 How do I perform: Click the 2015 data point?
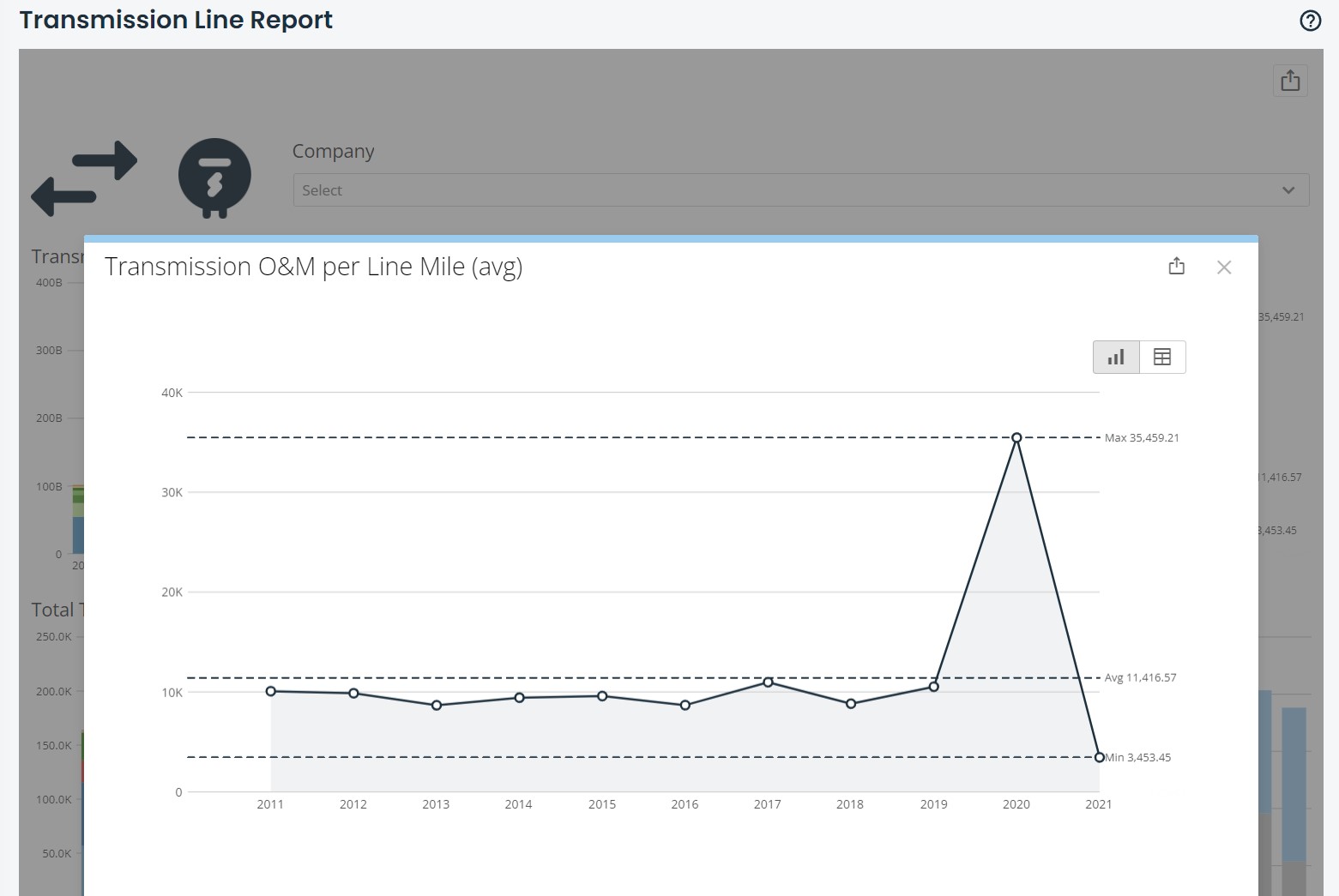(x=602, y=696)
